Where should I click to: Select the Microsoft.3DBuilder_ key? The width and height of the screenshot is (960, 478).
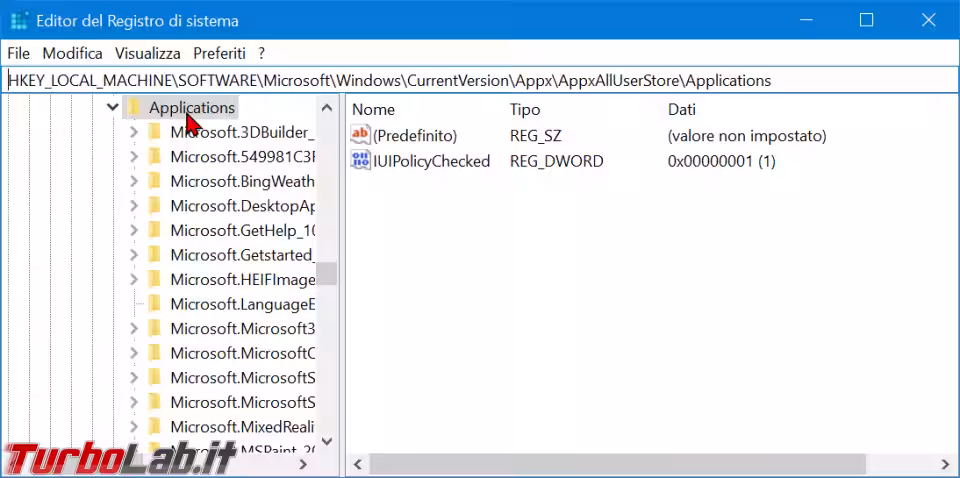click(242, 132)
